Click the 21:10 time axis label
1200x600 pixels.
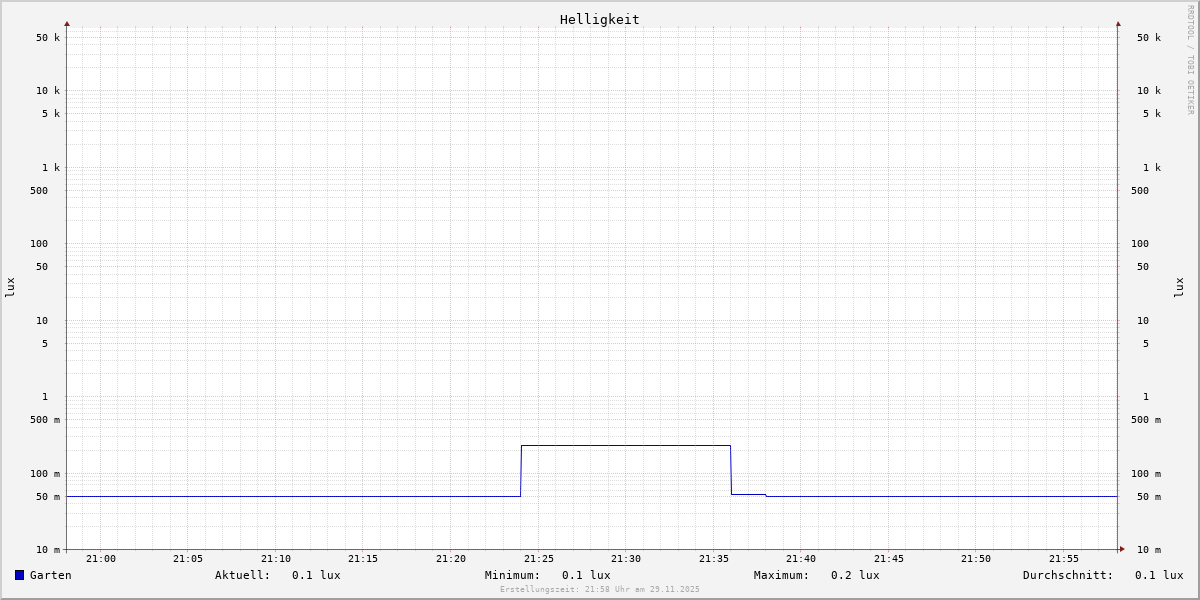(276, 559)
